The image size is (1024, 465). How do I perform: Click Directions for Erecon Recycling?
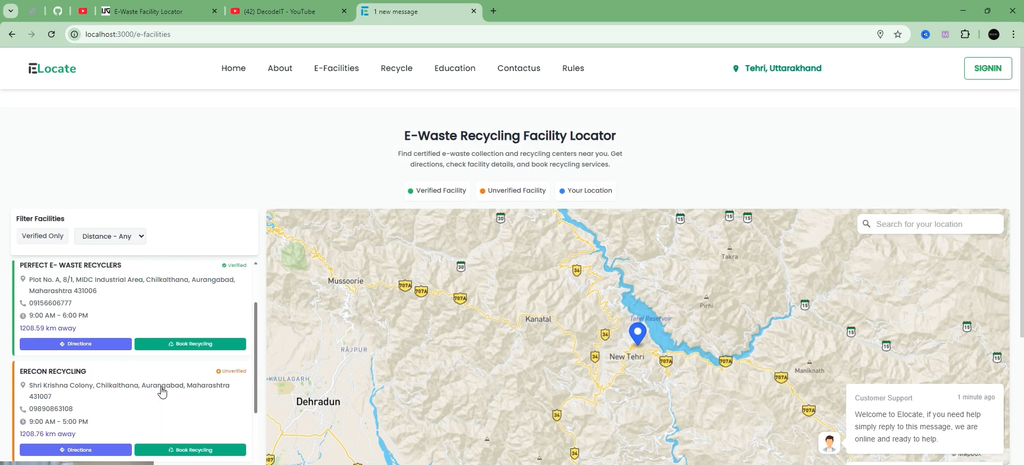tap(76, 449)
